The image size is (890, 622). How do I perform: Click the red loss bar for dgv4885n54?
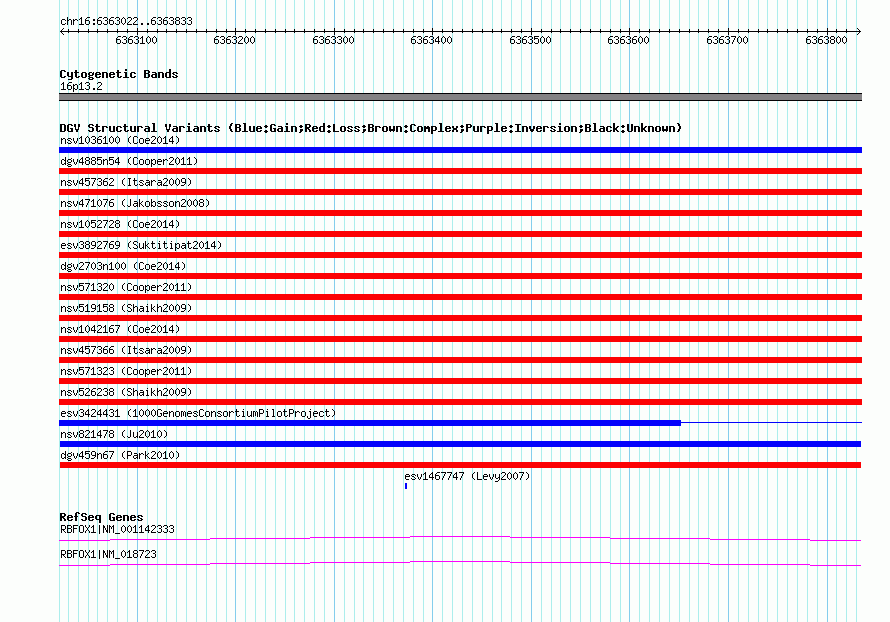[x=460, y=171]
